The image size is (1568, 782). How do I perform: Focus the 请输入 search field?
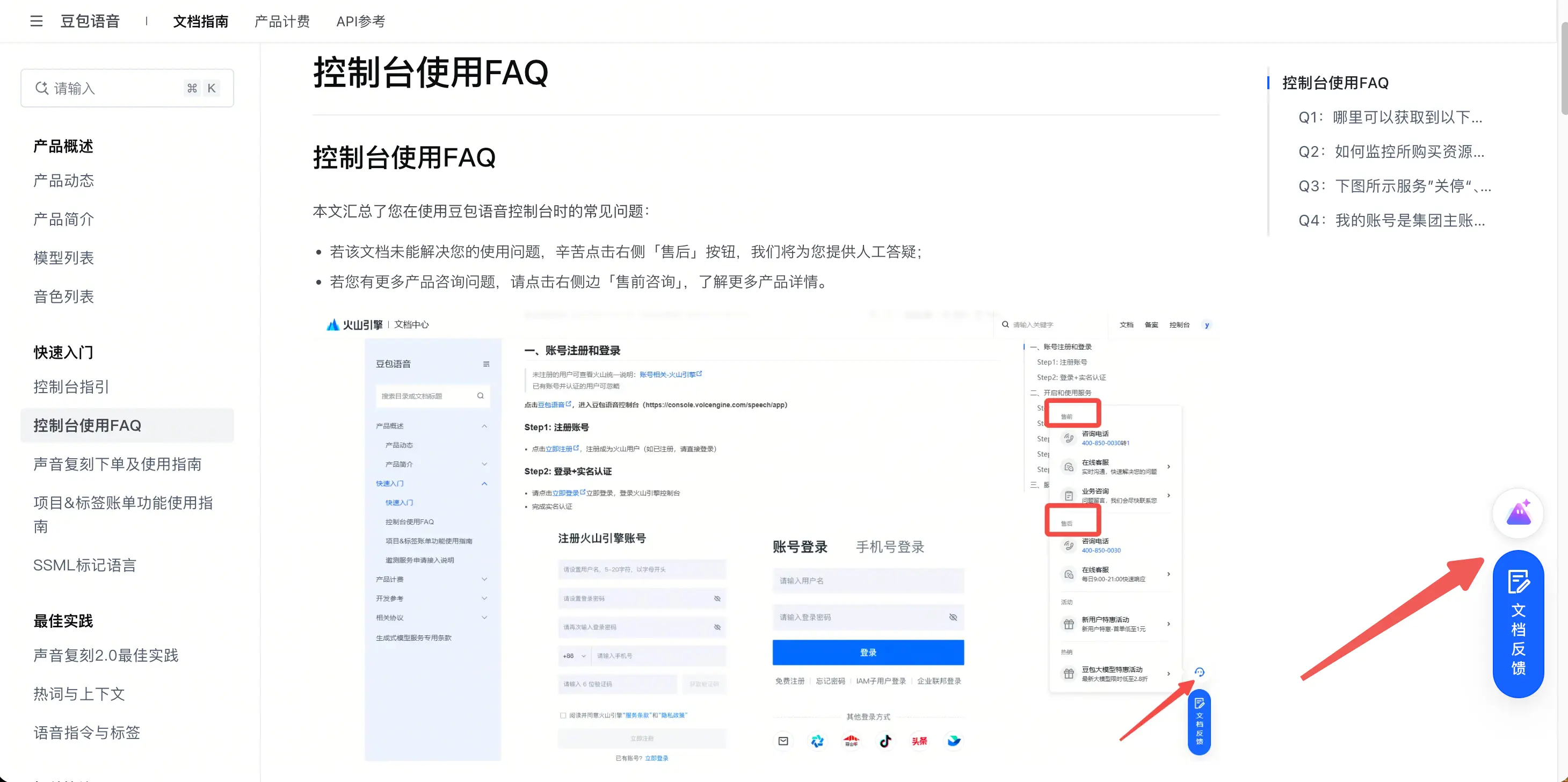point(127,88)
